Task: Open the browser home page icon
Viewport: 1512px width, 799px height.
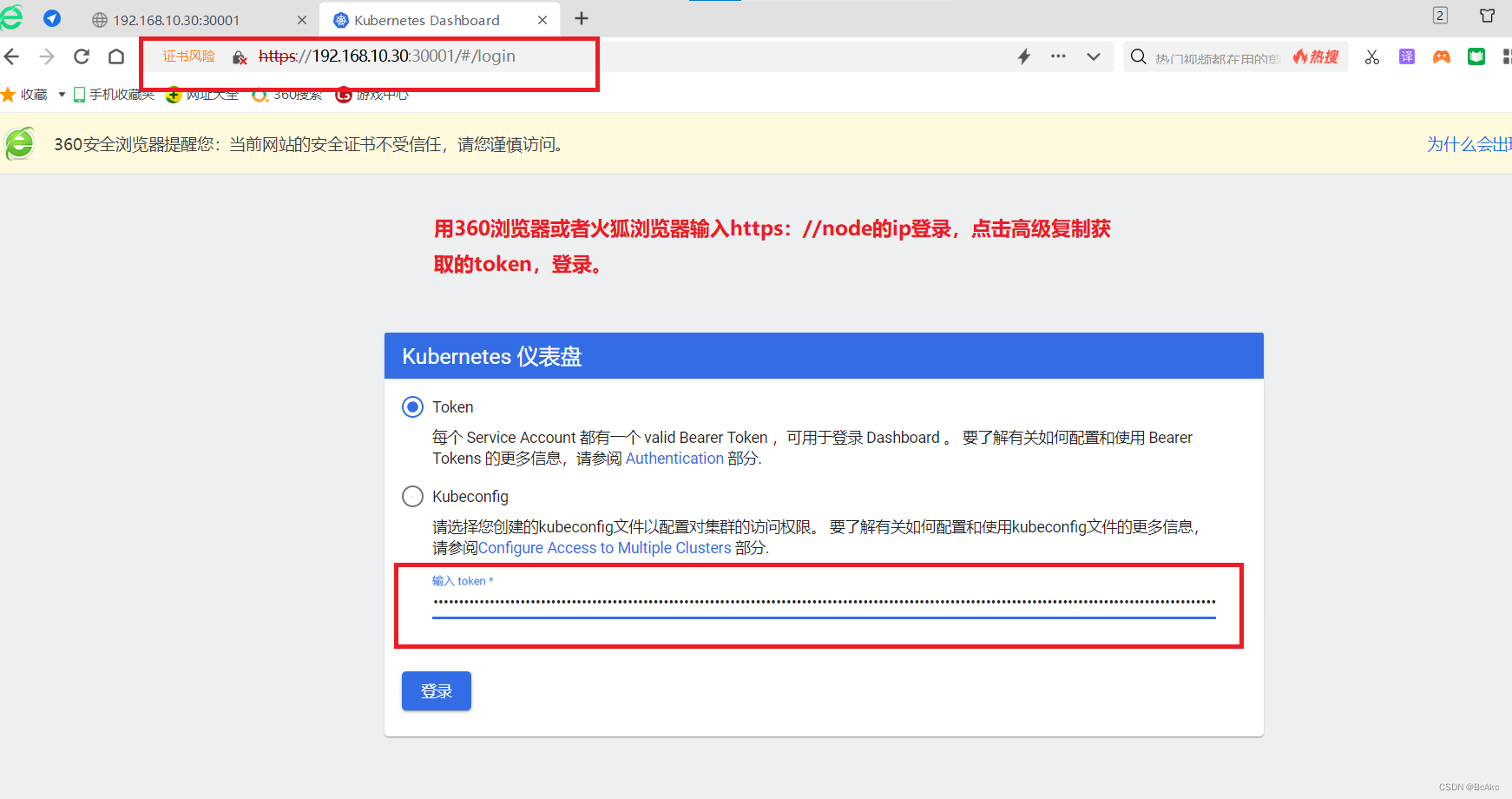Action: click(x=116, y=56)
